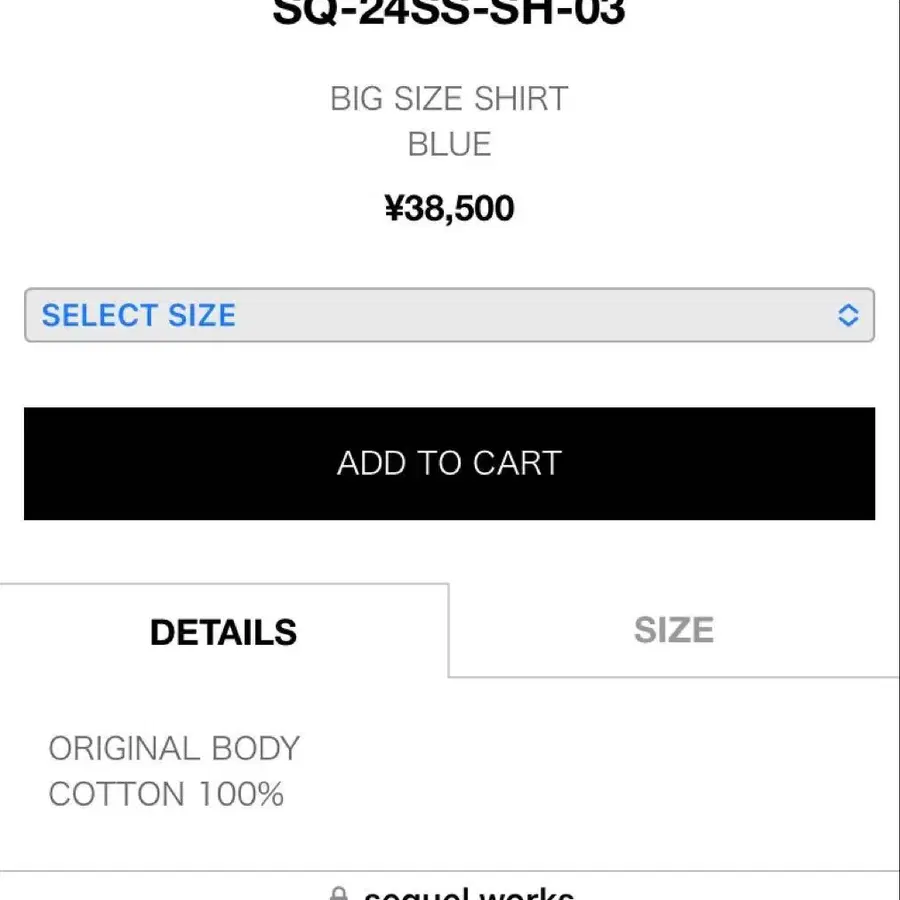The width and height of the screenshot is (900, 900).
Task: Click the BIG SIZE SHIRT product name
Action: 449,98
